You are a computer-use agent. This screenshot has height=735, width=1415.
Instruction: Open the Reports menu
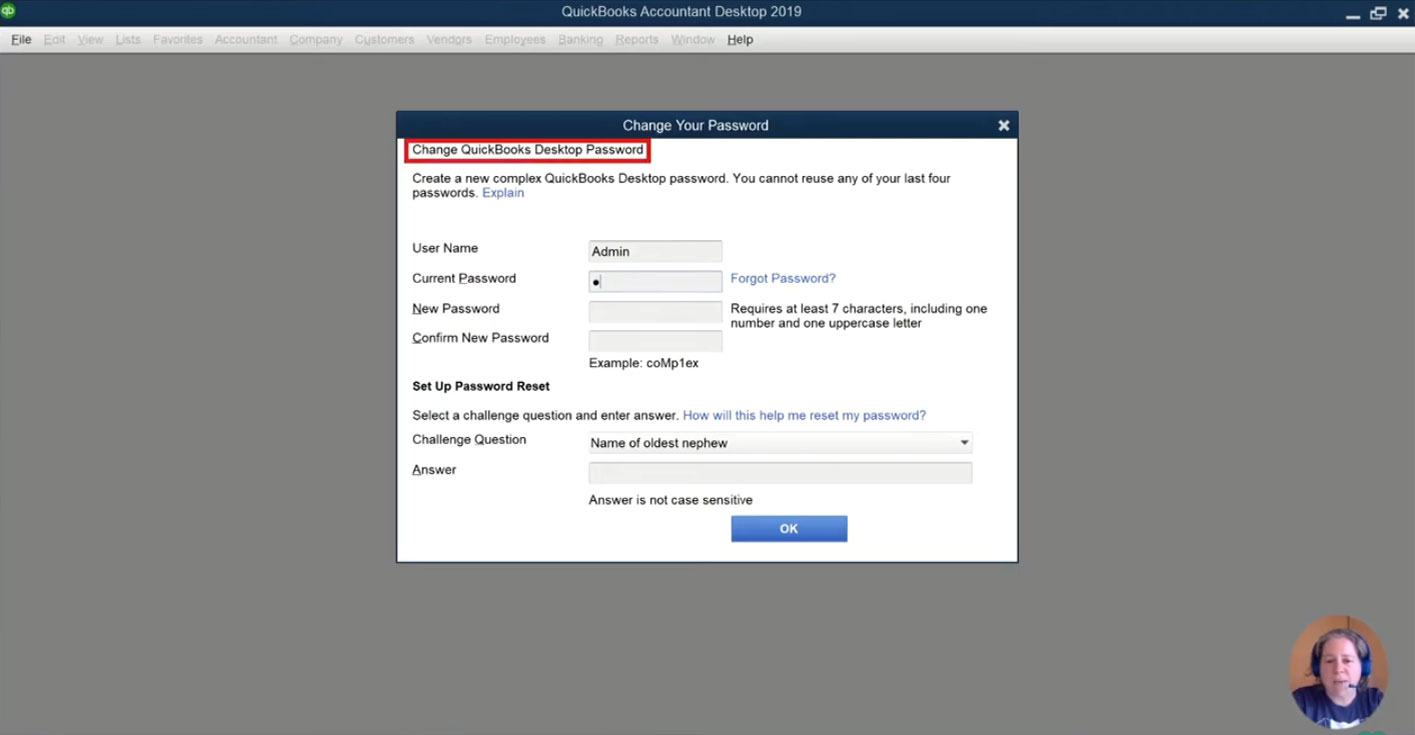click(x=637, y=39)
